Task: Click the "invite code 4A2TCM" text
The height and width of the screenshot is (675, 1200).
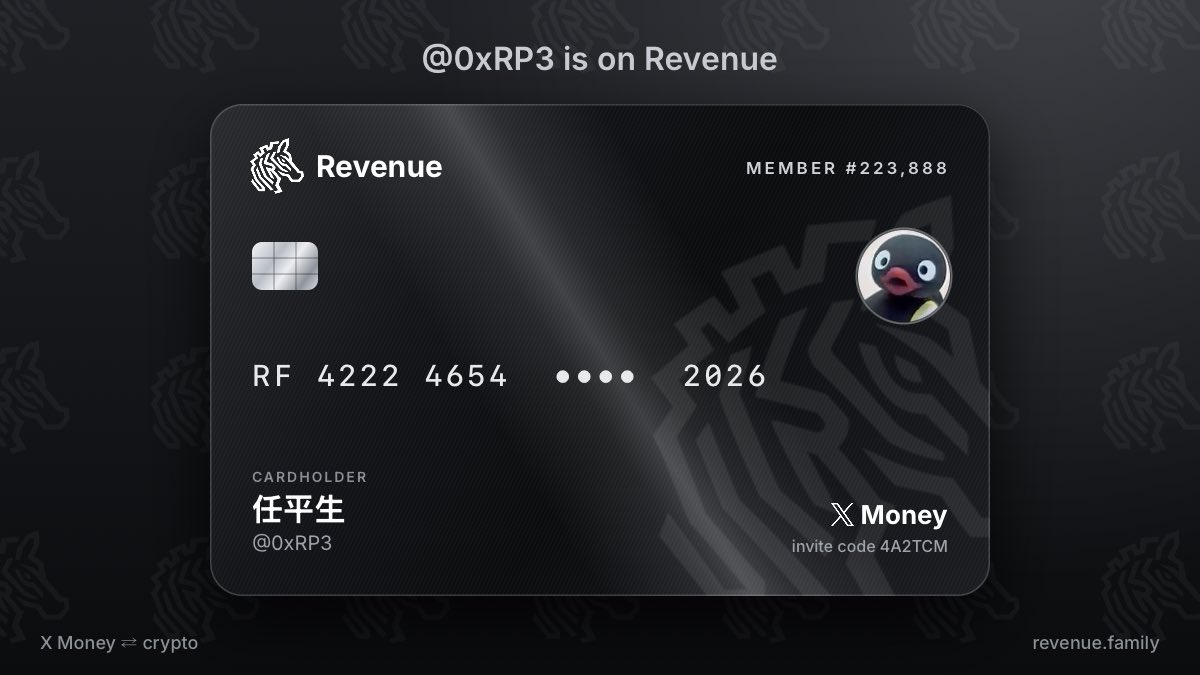Action: point(869,547)
